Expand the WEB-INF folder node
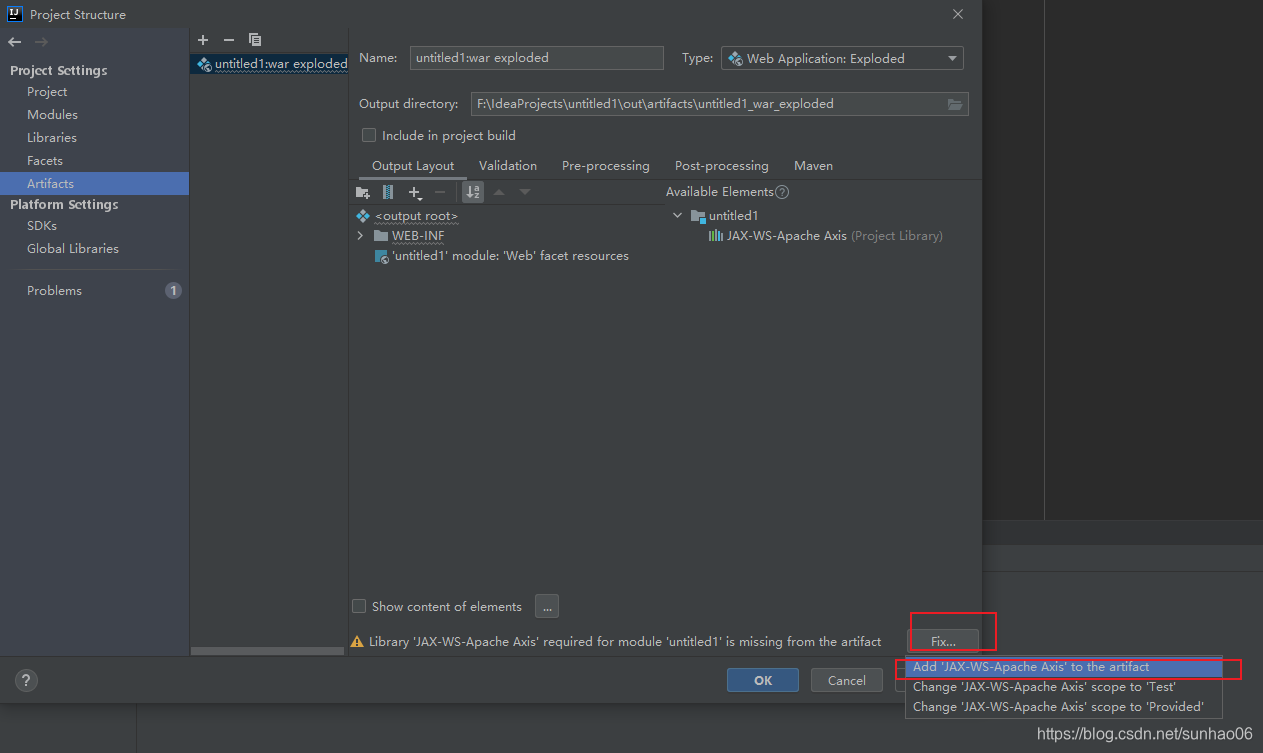This screenshot has height=753, width=1263. point(360,236)
